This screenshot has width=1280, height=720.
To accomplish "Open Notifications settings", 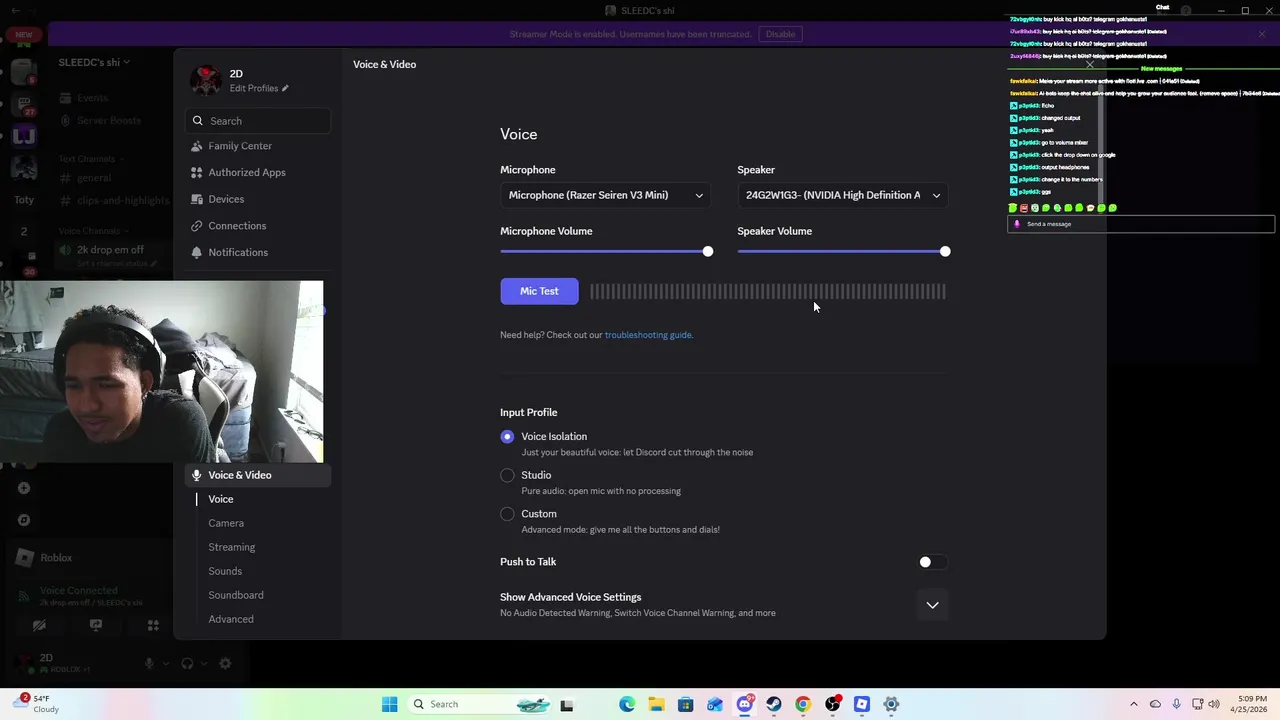I will pos(257,252).
